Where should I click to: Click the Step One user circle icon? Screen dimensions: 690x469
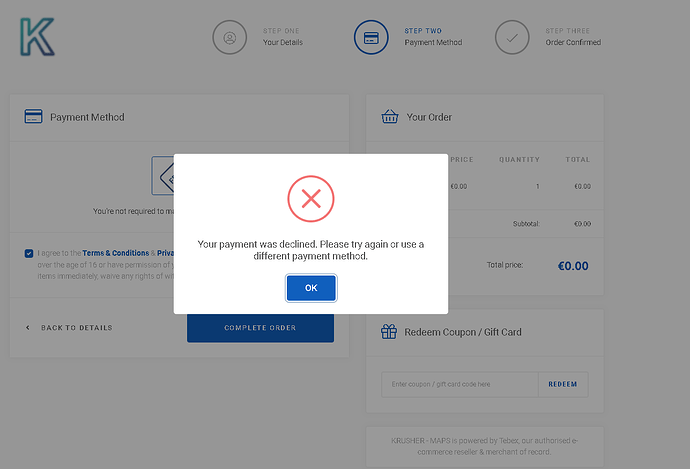(230, 37)
